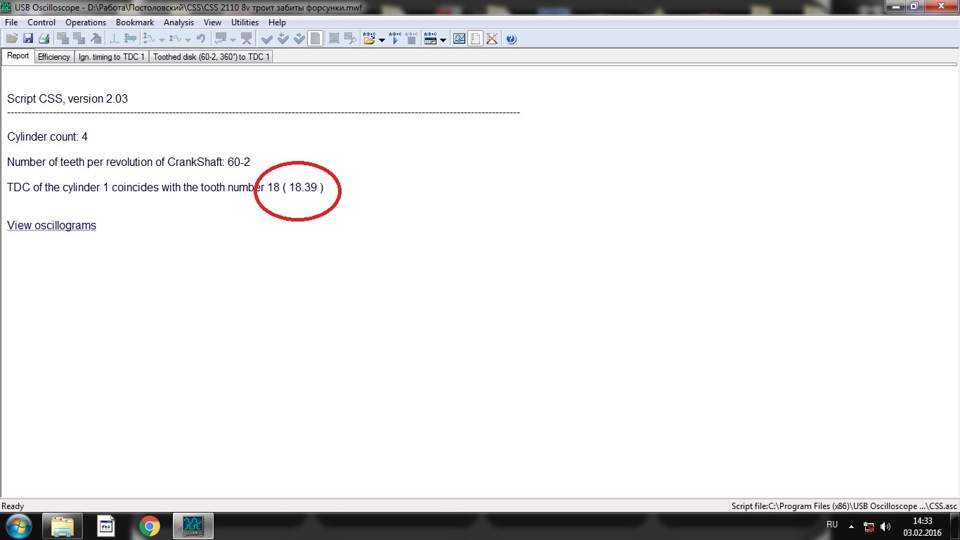Click the oscillogram chart window icon
This screenshot has width=960, height=540.
click(459, 39)
